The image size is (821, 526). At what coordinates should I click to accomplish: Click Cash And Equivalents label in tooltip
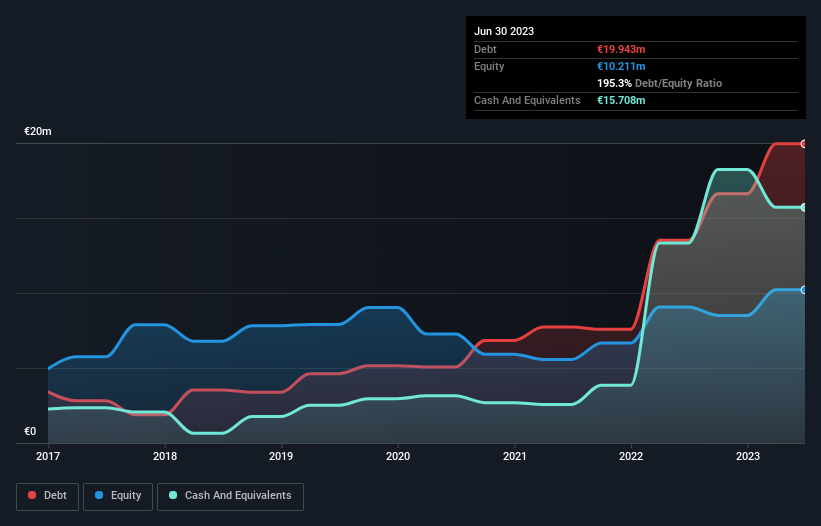[x=527, y=100]
